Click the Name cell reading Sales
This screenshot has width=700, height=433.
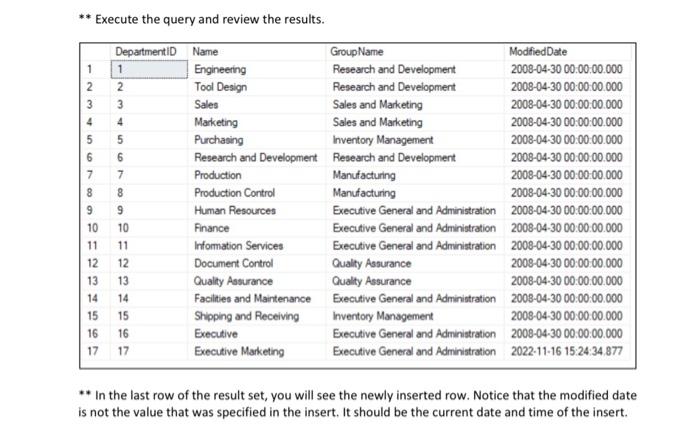(x=257, y=104)
